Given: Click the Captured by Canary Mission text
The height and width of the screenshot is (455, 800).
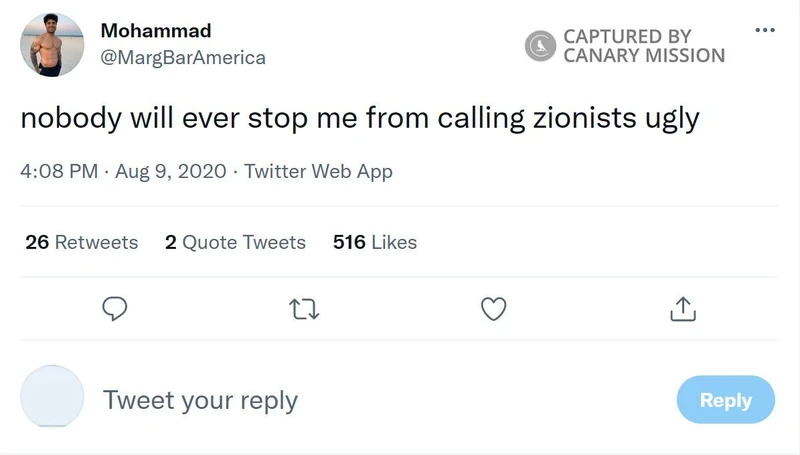Looking at the screenshot, I should point(643,45).
